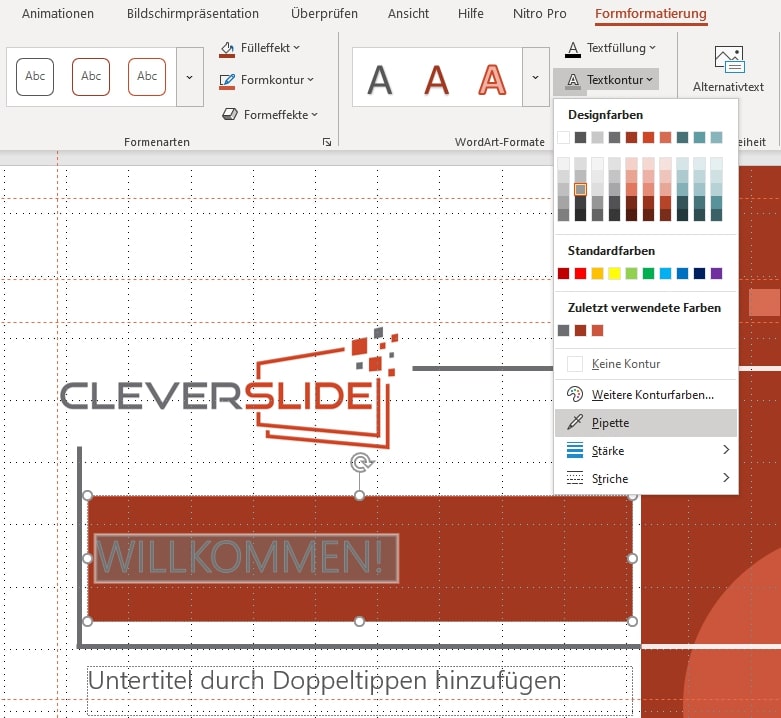Choose the Pipette eyedropper option
The image size is (781, 718).
click(646, 423)
